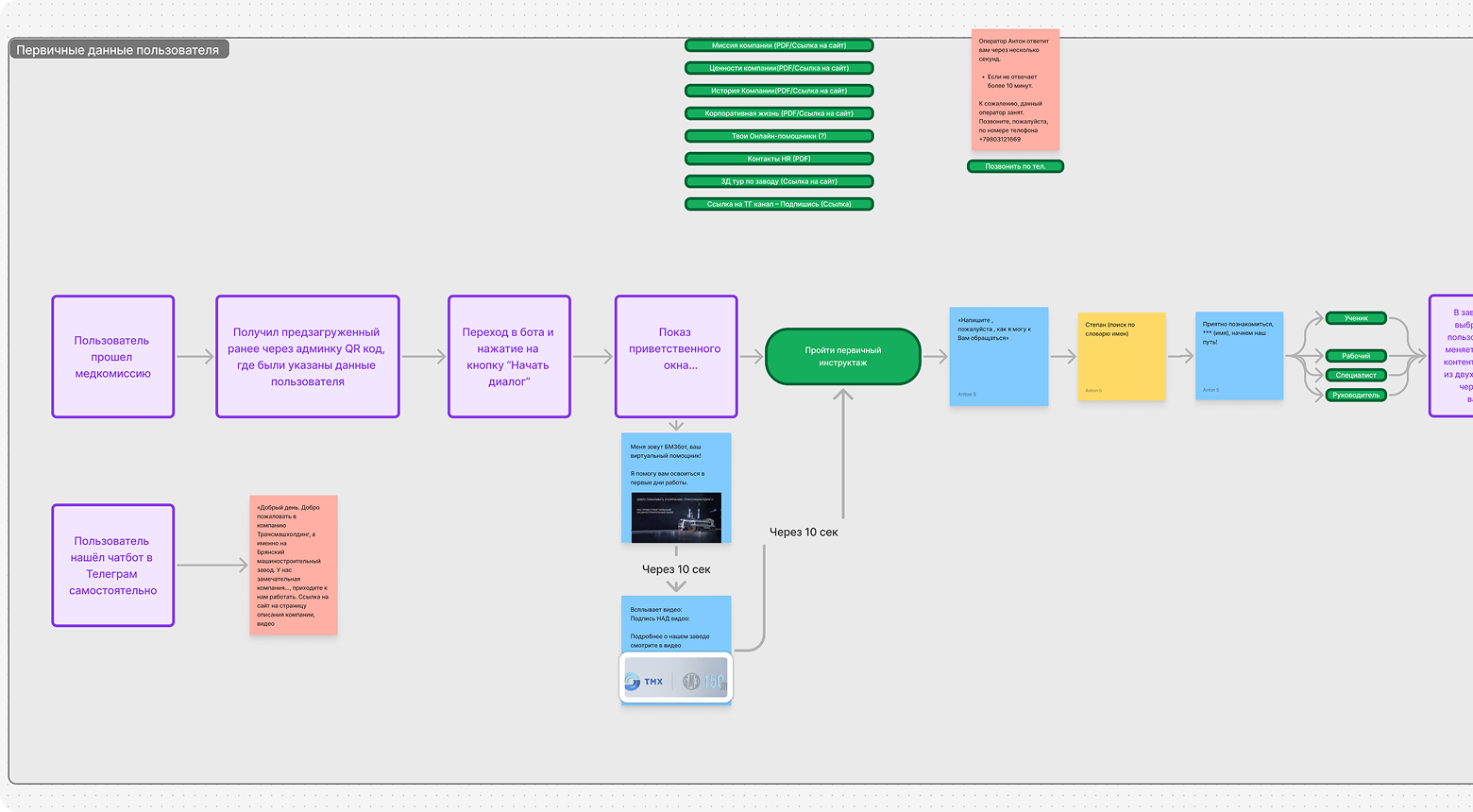Click the 'Контакты HR (PDF)' button
The width and height of the screenshot is (1473, 812).
pos(779,159)
